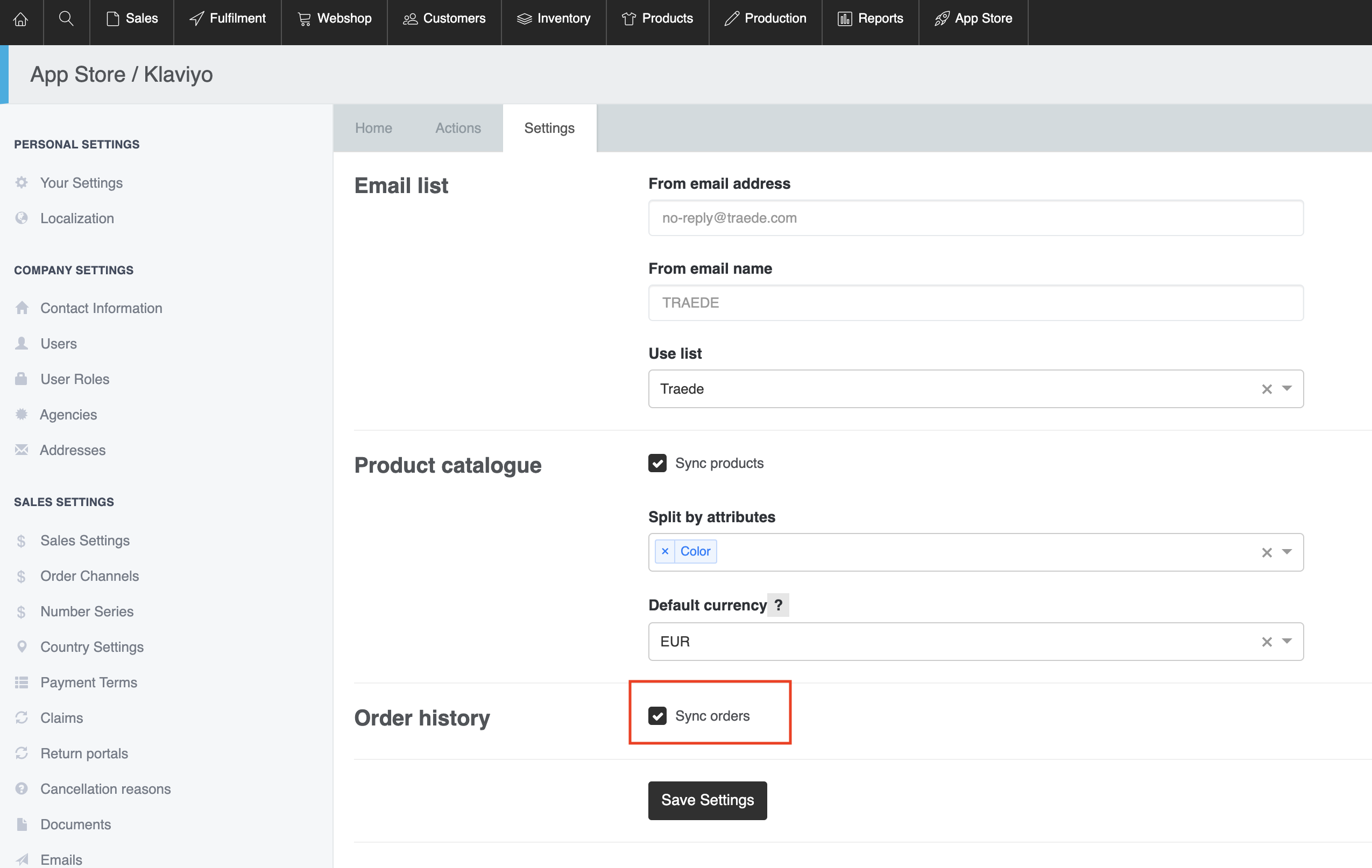
Task: Click the Default currency help question mark
Action: [777, 605]
